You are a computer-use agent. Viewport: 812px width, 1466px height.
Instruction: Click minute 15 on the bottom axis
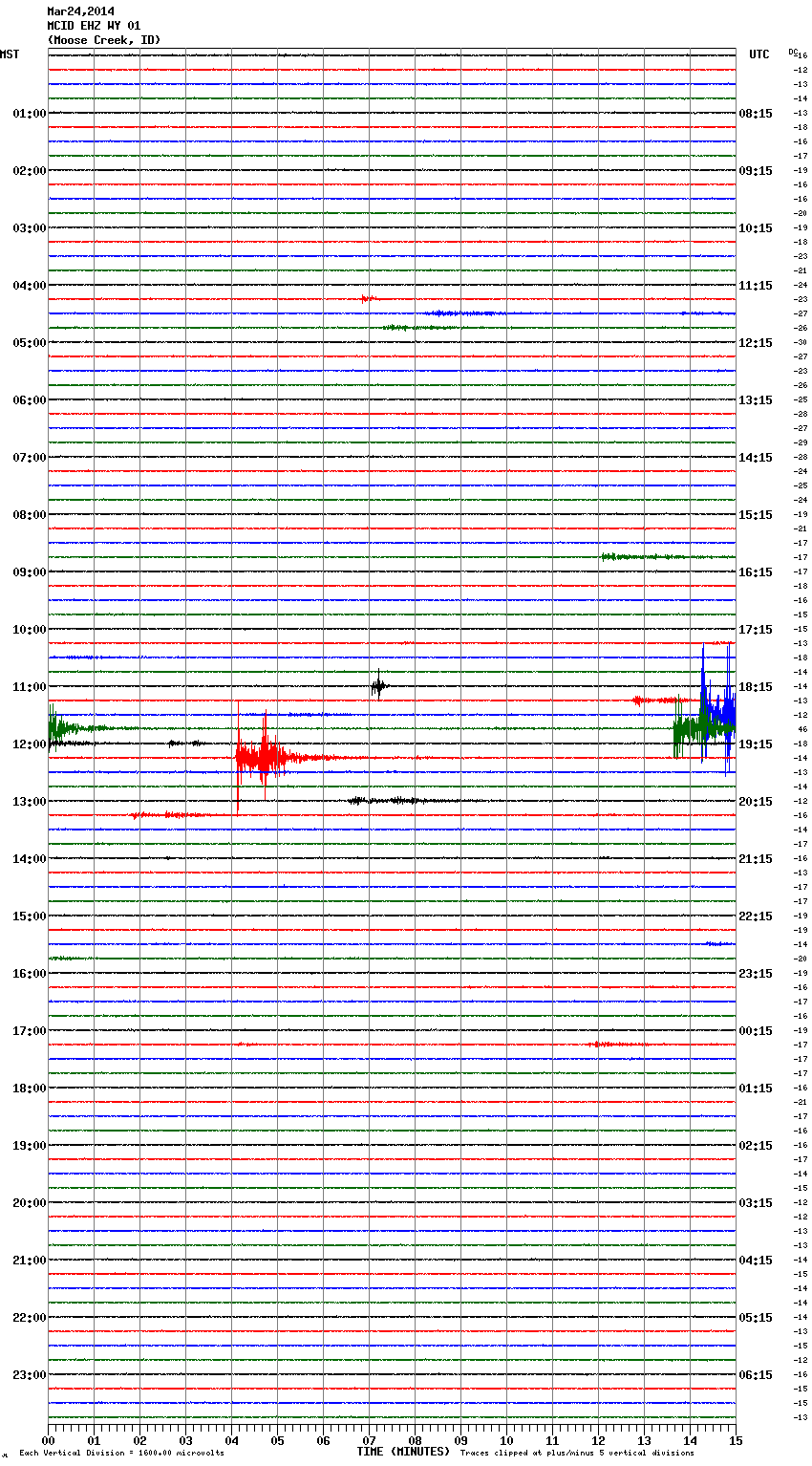[x=735, y=1440]
